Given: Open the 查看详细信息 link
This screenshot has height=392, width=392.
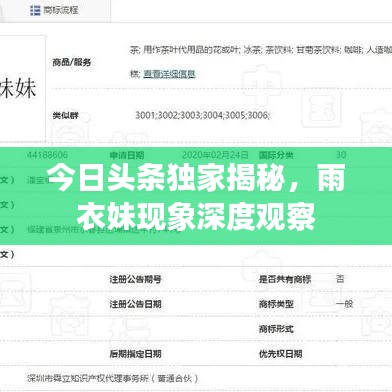Looking at the screenshot, I should 169,74.
